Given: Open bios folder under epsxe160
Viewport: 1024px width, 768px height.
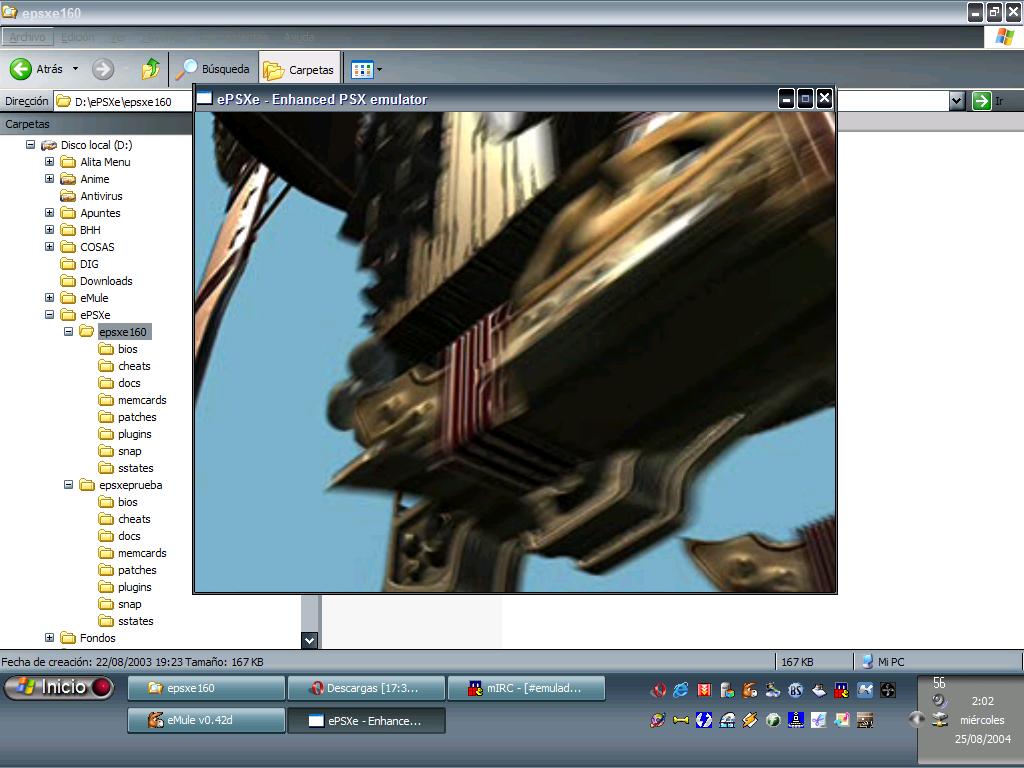Looking at the screenshot, I should [118, 349].
